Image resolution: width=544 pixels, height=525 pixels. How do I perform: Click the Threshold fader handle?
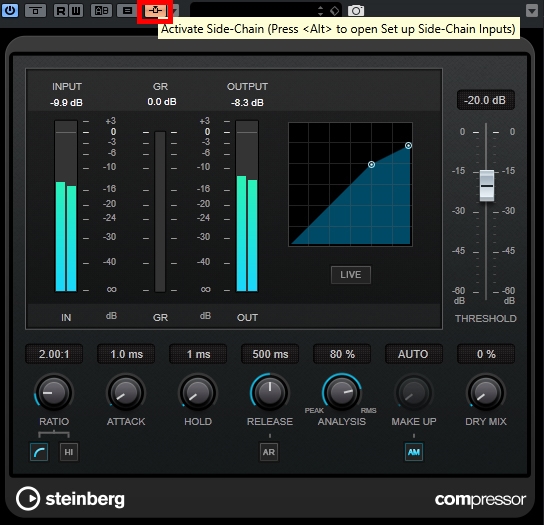[x=487, y=186]
